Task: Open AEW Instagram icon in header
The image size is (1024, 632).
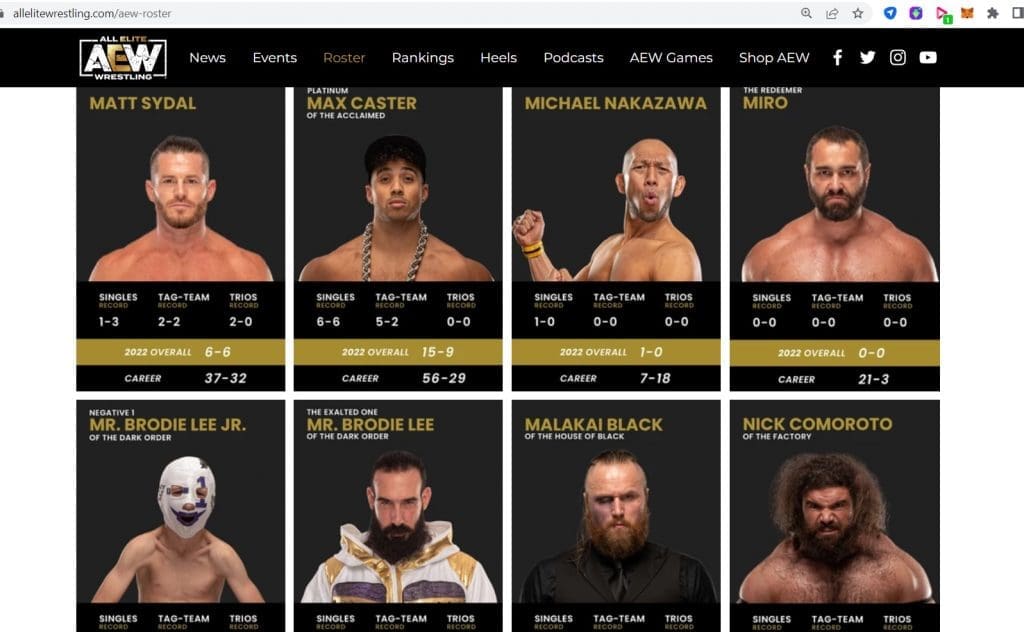Action: pos(898,57)
